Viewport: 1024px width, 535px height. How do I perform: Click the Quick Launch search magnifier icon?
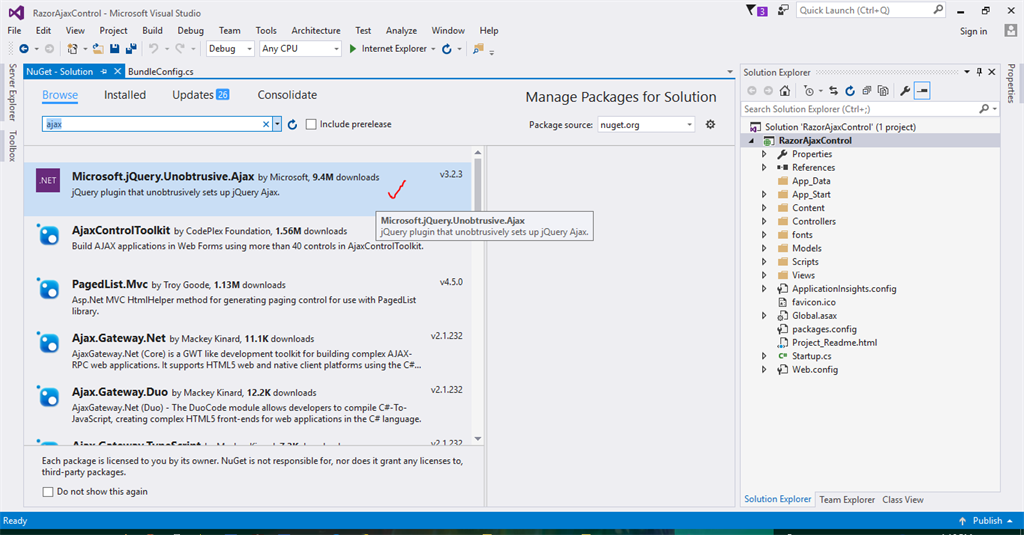tap(938, 10)
